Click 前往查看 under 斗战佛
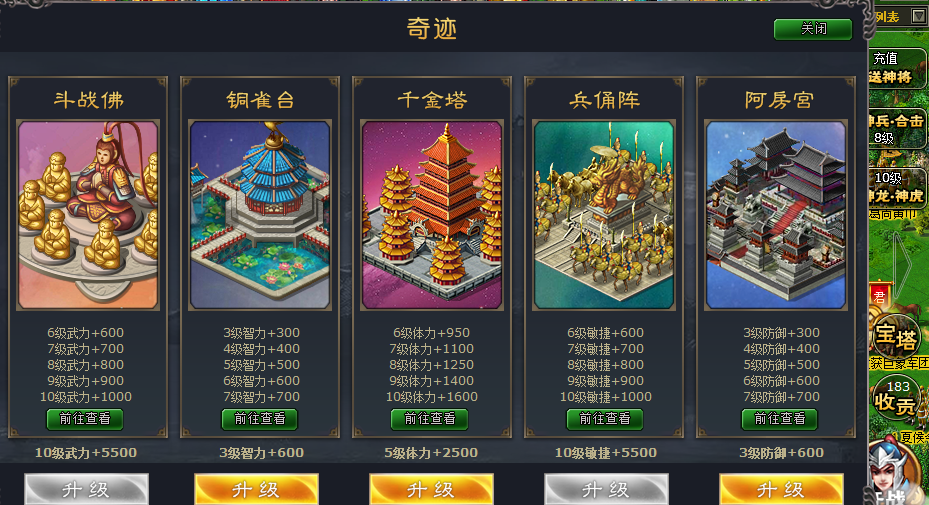Viewport: 929px width, 505px height. coord(85,419)
